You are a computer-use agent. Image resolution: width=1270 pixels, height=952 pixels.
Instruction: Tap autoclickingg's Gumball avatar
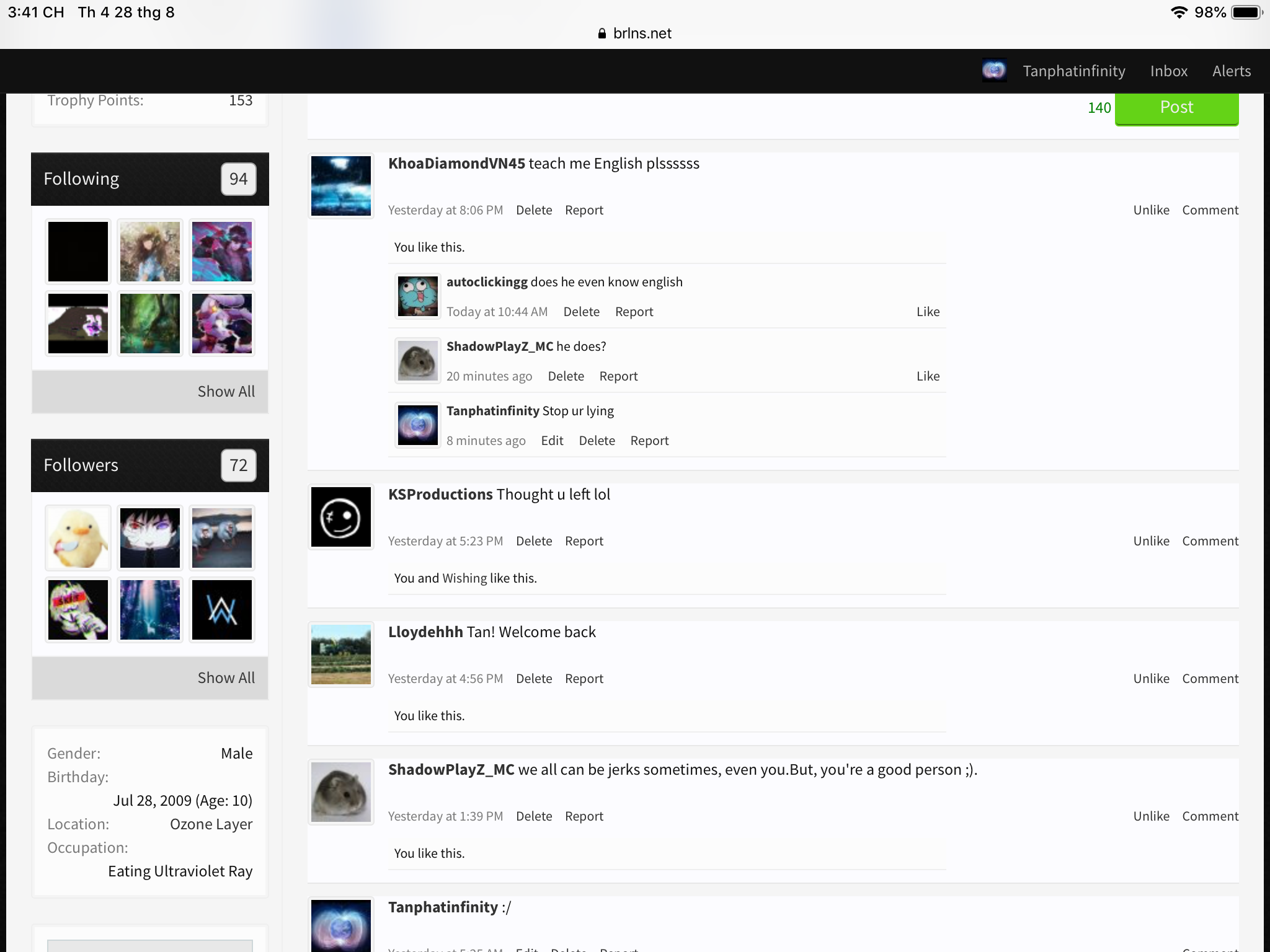[x=418, y=296]
